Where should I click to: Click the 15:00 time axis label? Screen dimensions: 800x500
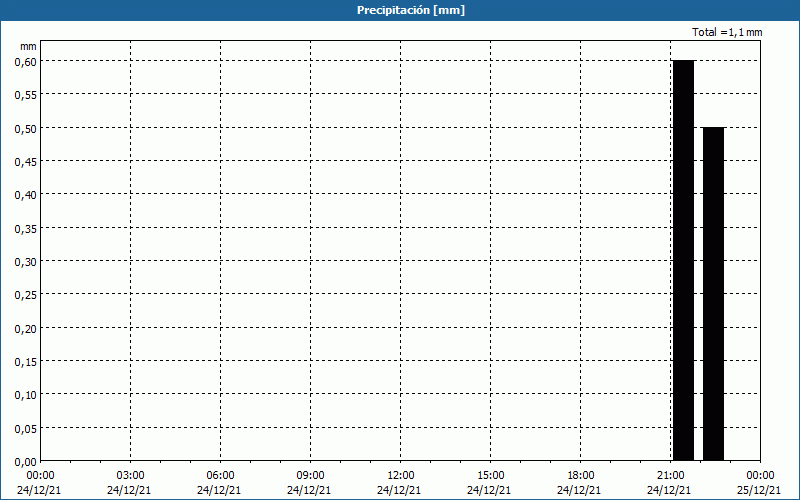click(x=490, y=476)
